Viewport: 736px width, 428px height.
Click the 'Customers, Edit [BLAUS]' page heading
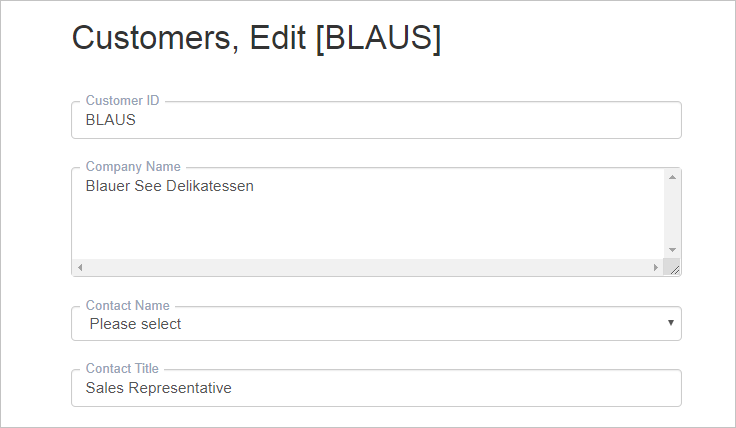point(256,38)
